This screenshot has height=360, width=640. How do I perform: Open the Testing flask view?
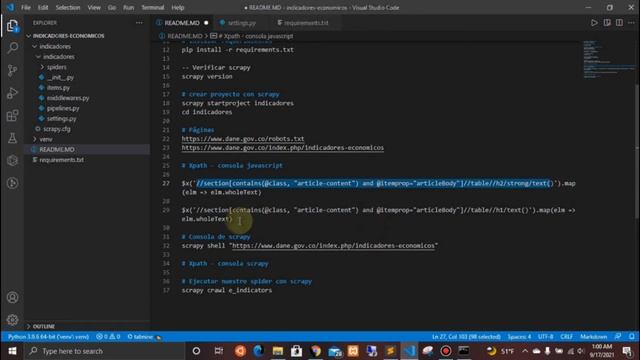tap(12, 138)
